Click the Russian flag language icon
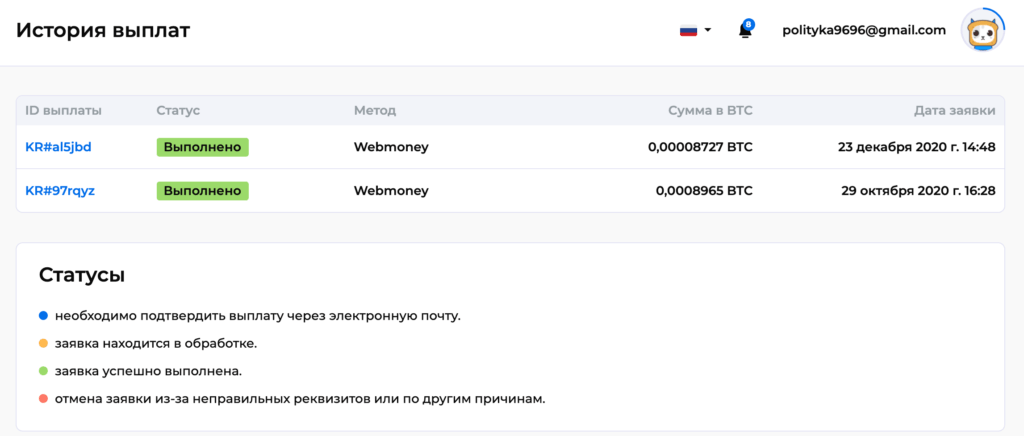 (688, 30)
